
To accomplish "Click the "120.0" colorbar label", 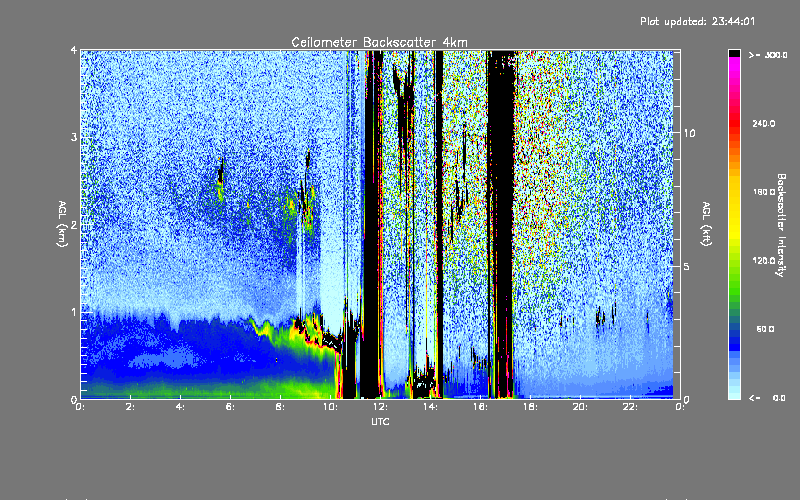I will [764, 260].
